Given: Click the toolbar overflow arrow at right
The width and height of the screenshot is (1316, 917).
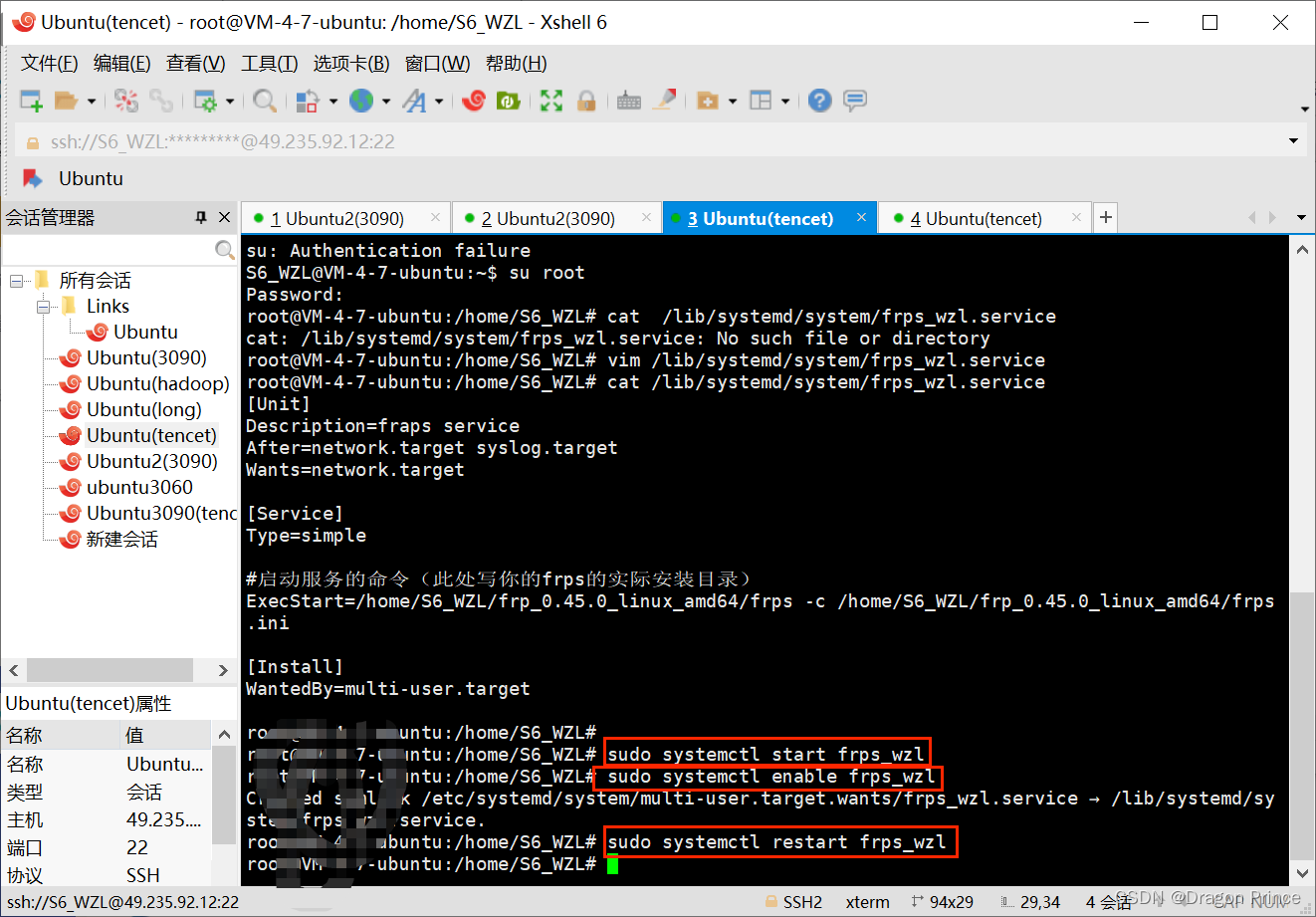Looking at the screenshot, I should [1304, 109].
